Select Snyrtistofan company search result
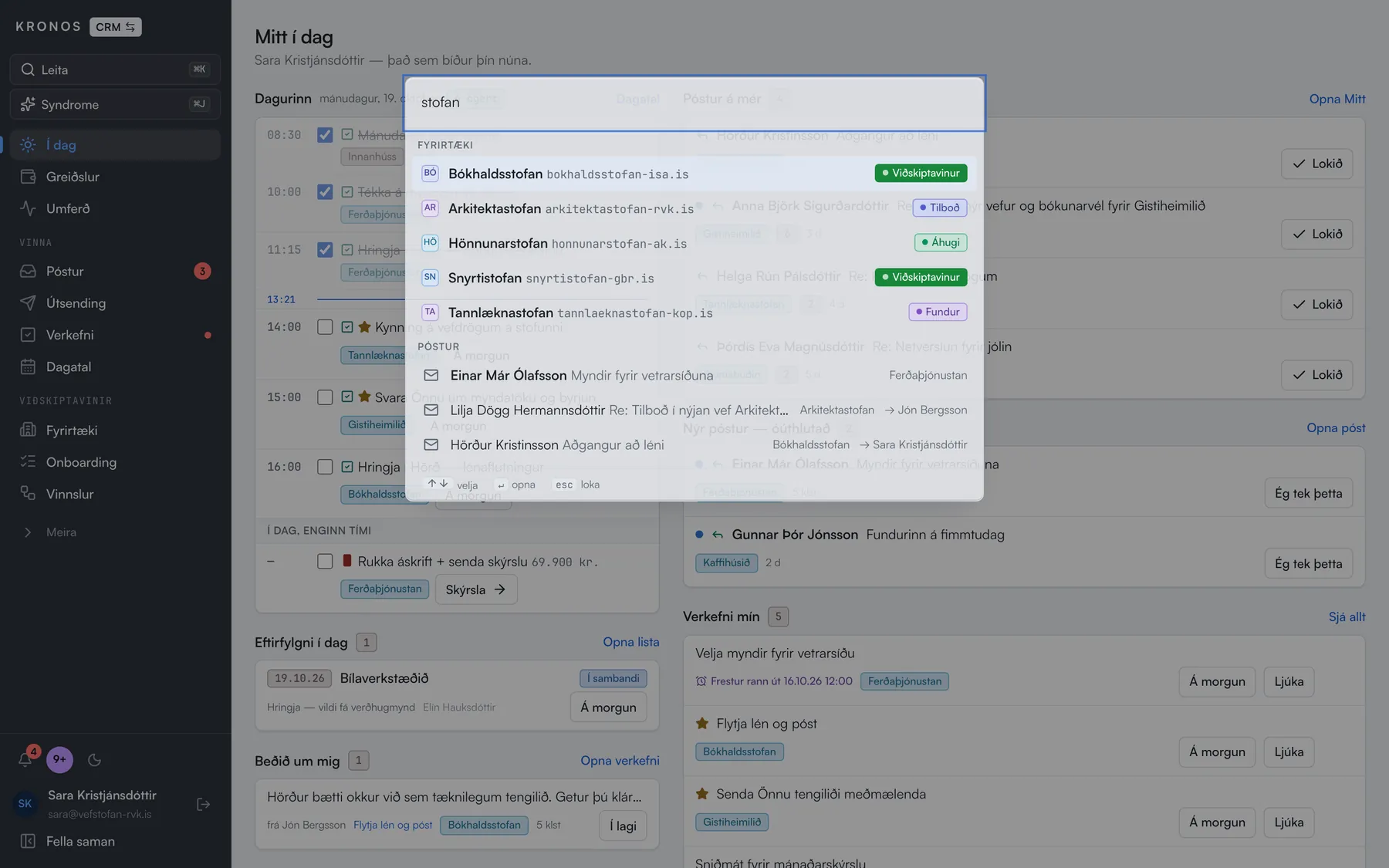The width and height of the screenshot is (1389, 868). point(694,278)
